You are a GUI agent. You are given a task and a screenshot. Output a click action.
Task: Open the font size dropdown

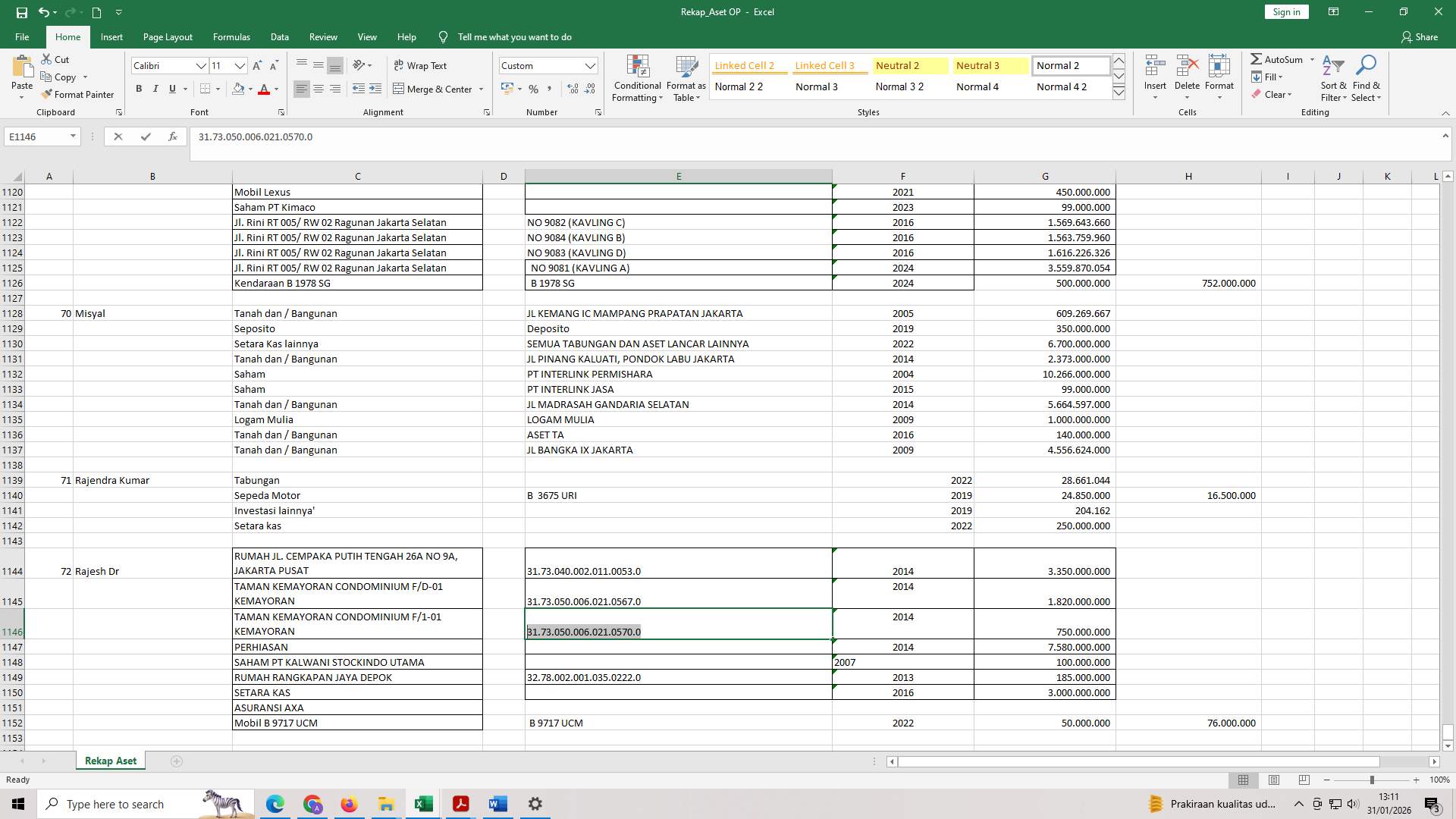pyautogui.click(x=240, y=66)
